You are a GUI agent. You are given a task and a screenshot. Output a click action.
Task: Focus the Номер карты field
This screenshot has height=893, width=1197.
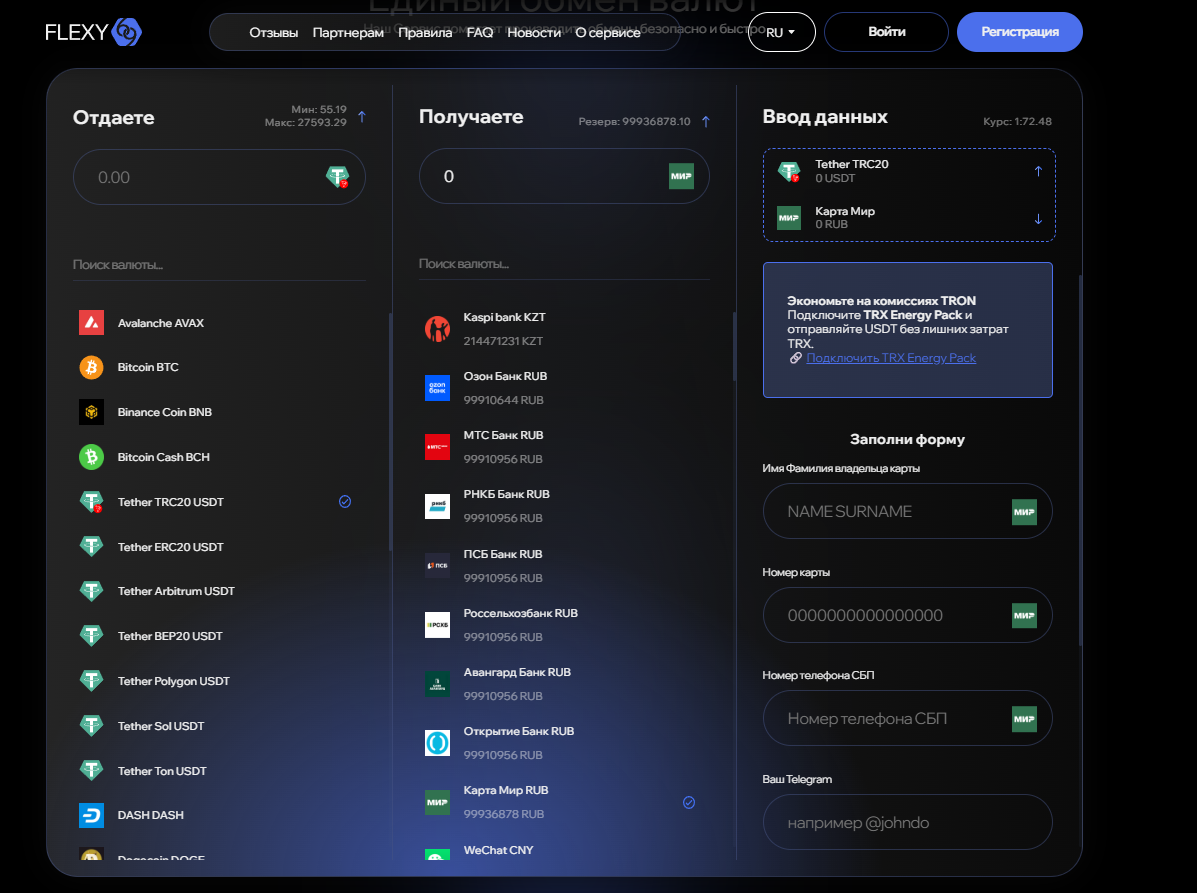pos(908,615)
